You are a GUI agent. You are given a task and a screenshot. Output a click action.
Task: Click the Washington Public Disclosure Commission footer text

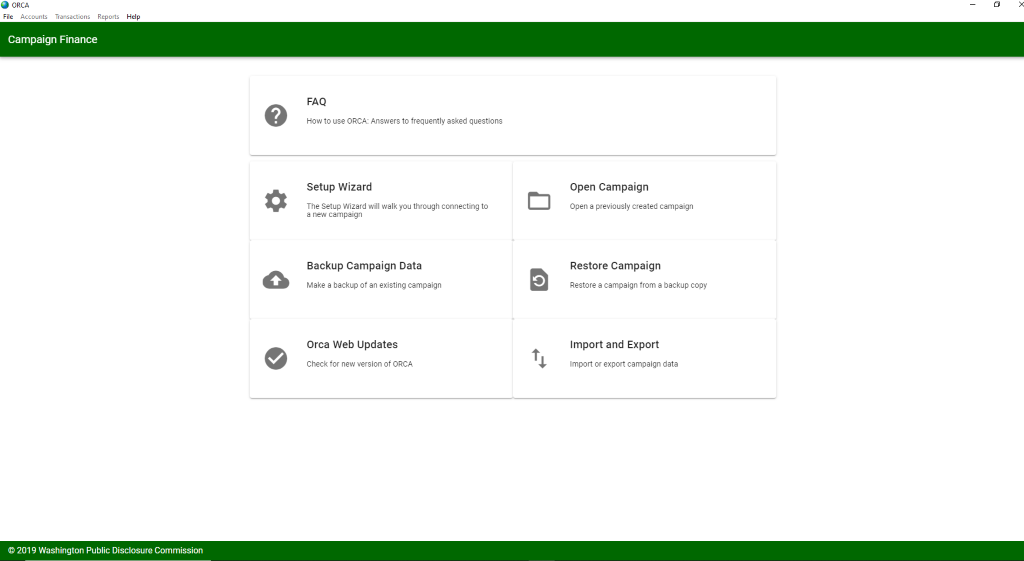pyautogui.click(x=105, y=551)
